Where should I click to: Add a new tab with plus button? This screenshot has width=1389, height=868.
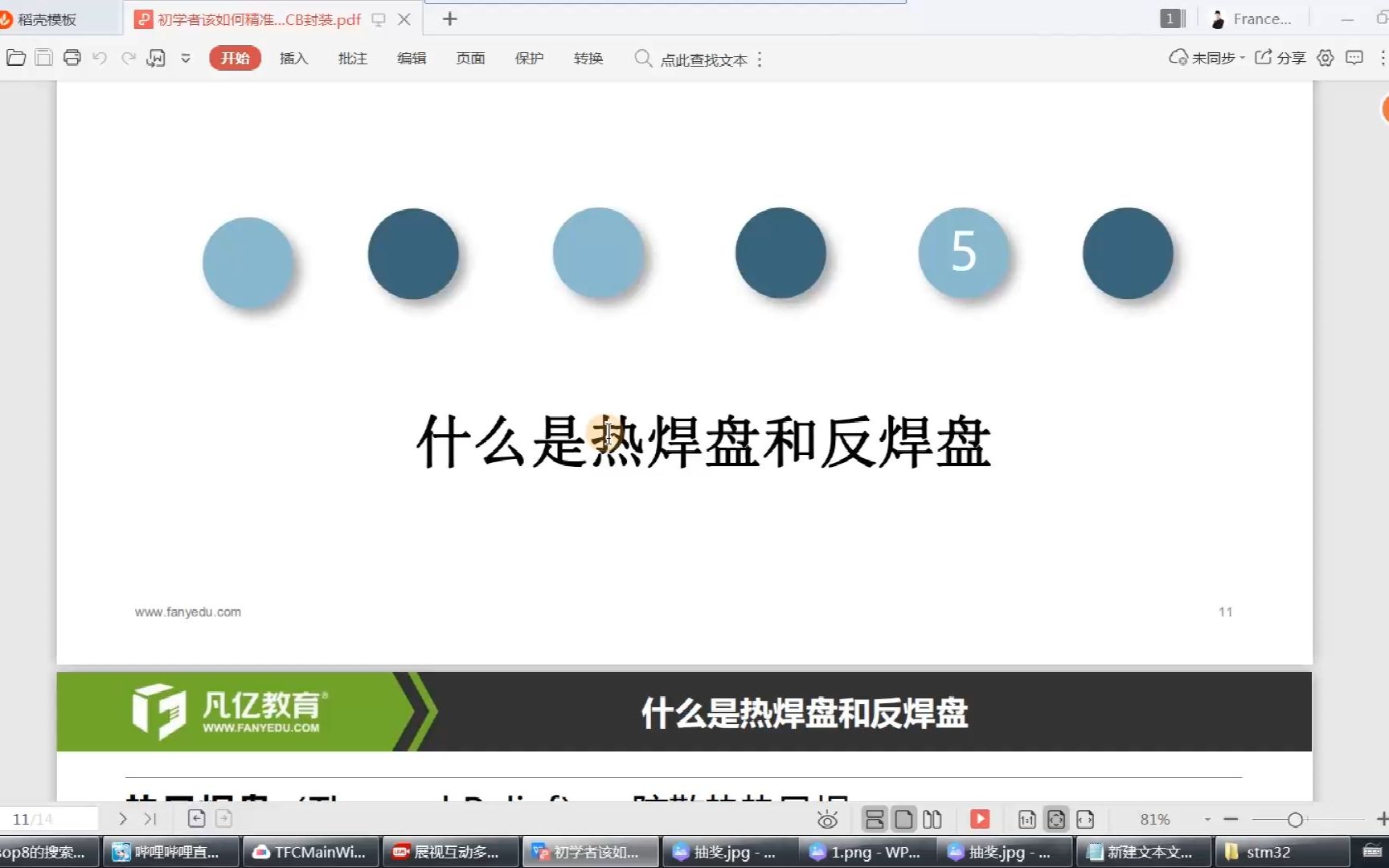click(x=450, y=18)
